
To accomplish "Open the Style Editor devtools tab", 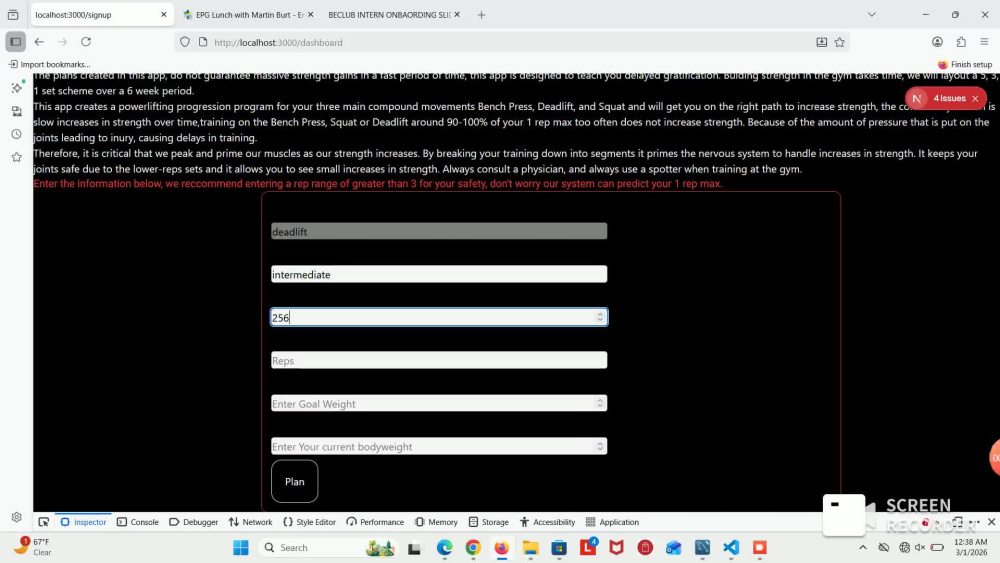I will click(x=309, y=522).
